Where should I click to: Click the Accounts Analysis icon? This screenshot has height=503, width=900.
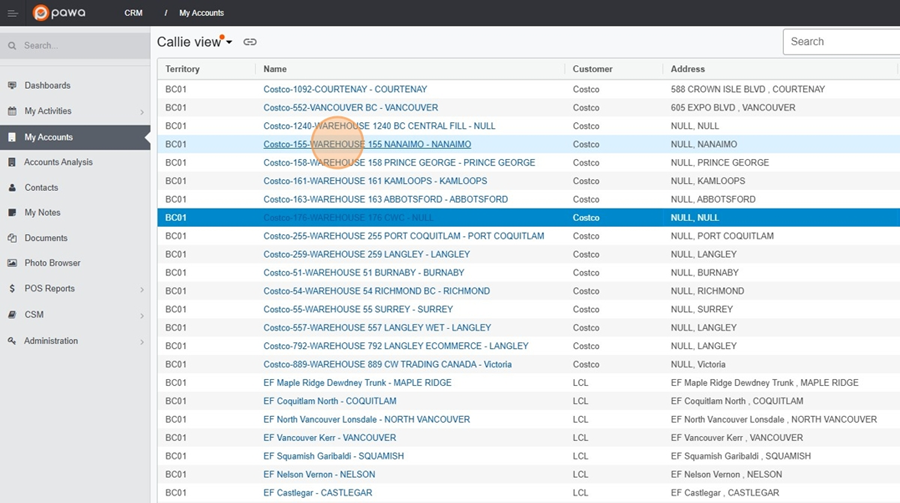(12, 162)
